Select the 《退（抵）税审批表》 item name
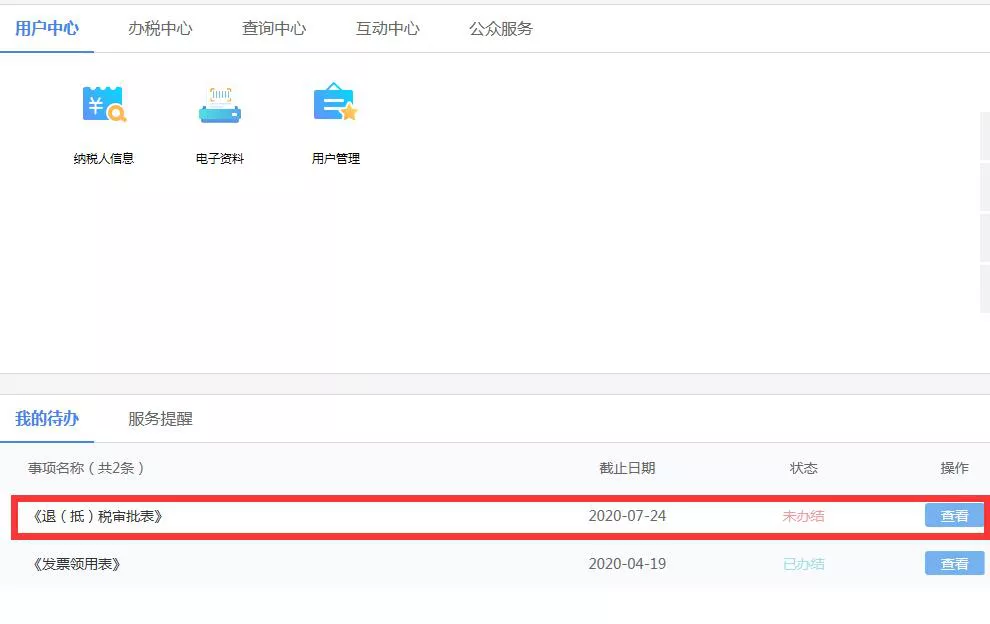 coord(98,517)
